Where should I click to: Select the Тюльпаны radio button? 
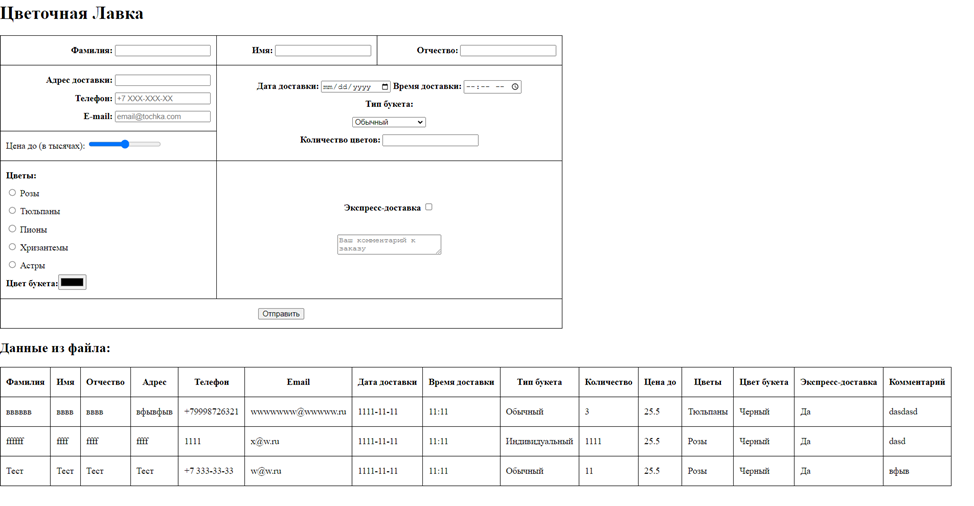[x=12, y=210]
